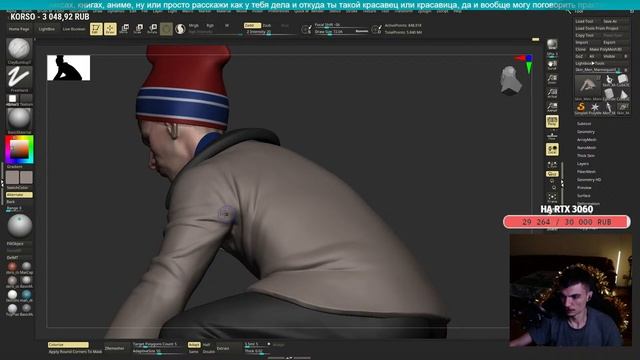640x360 pixels.
Task: Toggle Persp perspective button
Action: (552, 121)
